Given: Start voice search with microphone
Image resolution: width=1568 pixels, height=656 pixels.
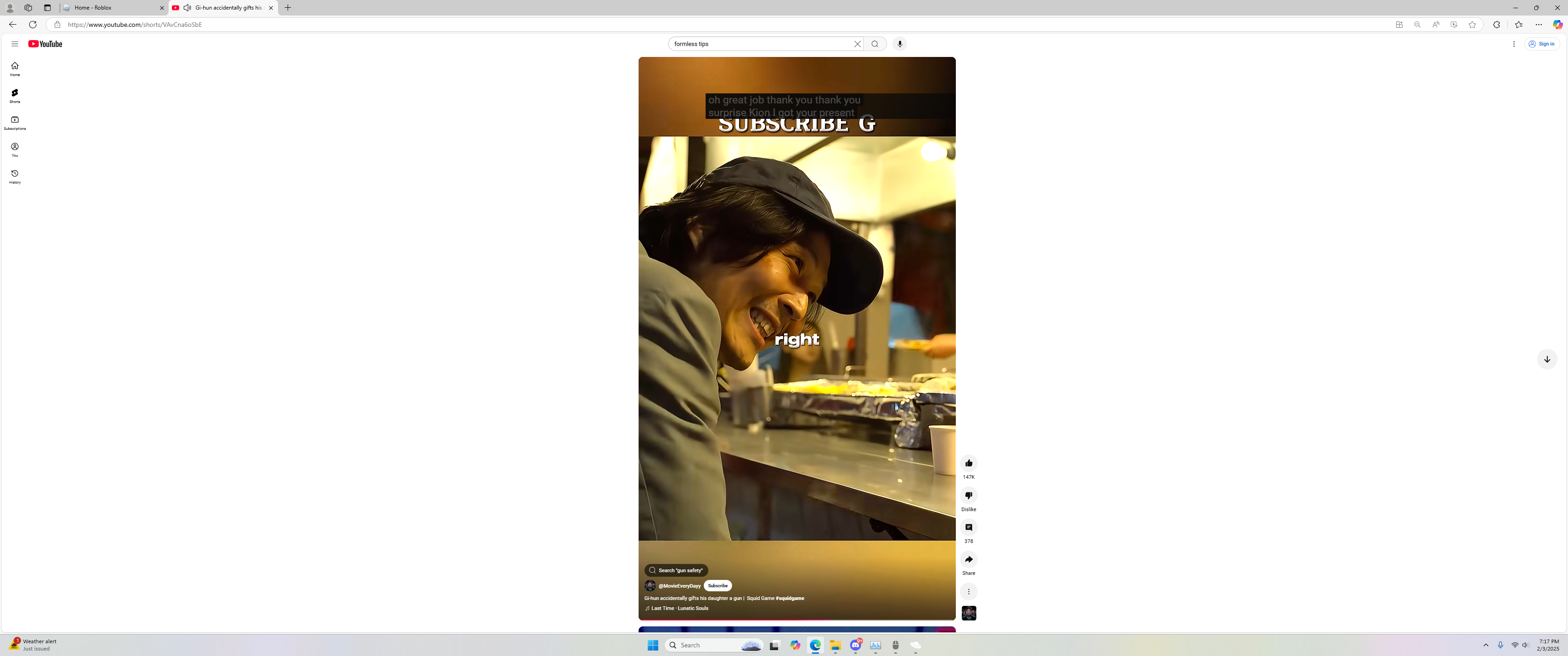Looking at the screenshot, I should coord(900,44).
